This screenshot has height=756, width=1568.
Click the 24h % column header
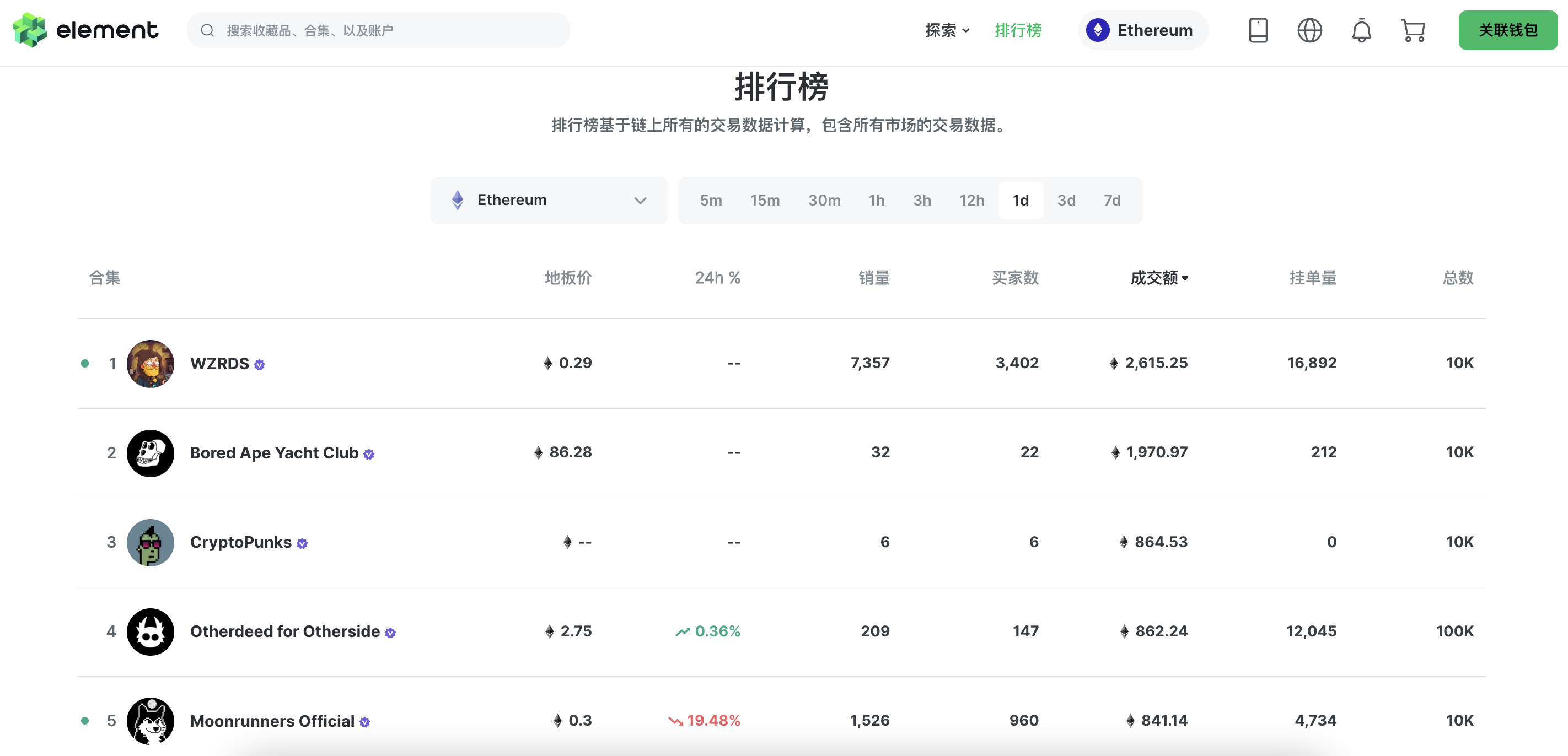pos(718,278)
